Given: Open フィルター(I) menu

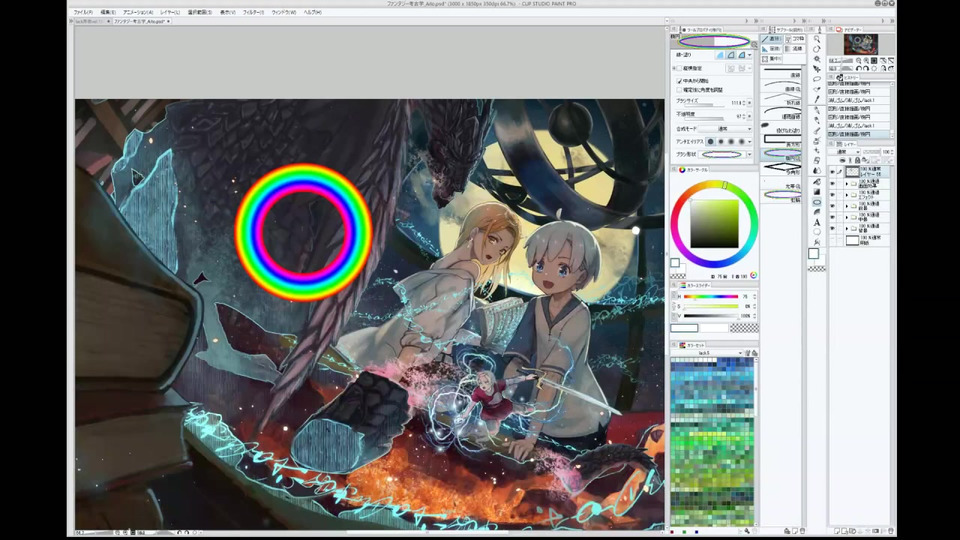Looking at the screenshot, I should click(253, 12).
